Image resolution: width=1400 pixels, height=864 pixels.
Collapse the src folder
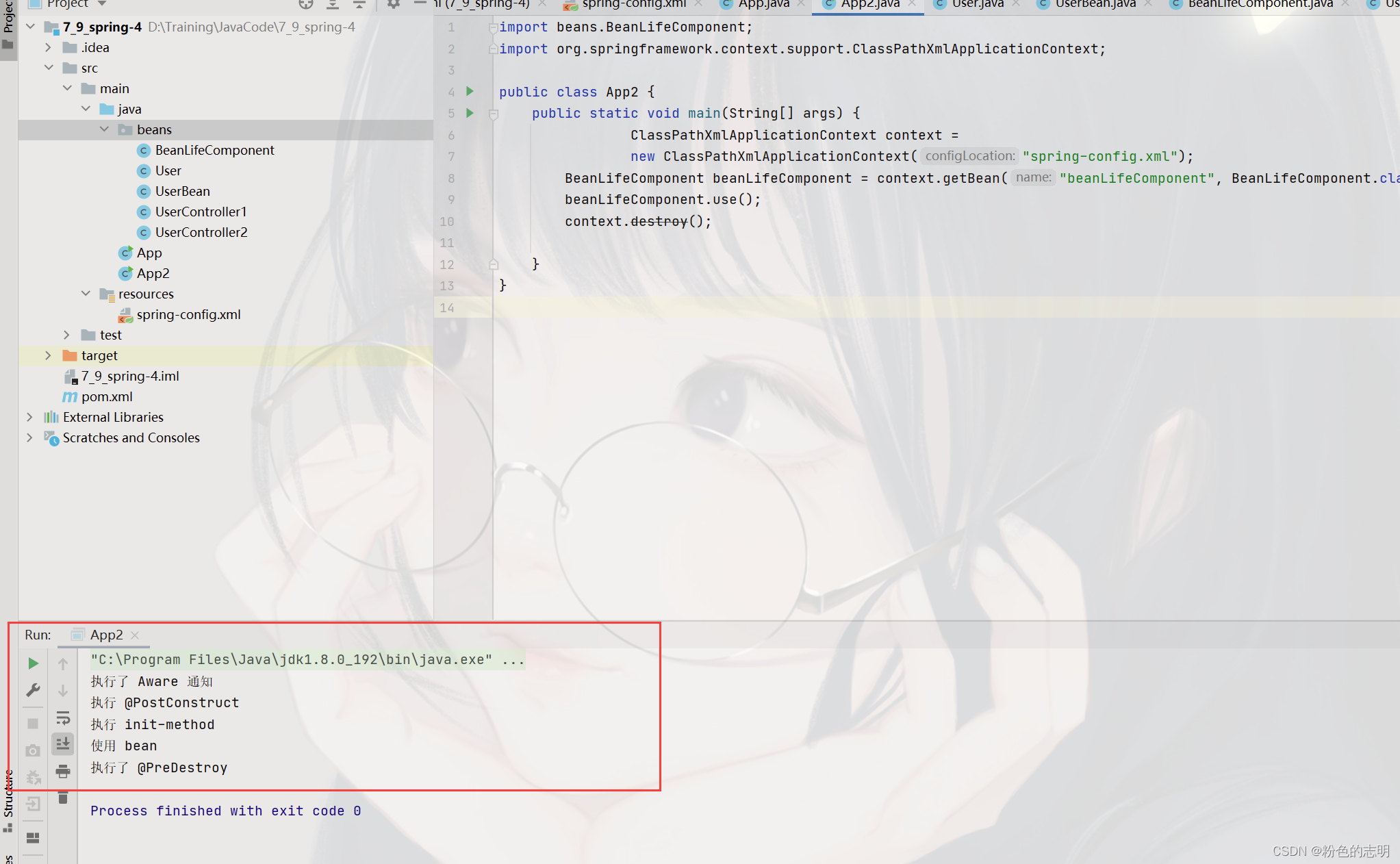pyautogui.click(x=49, y=68)
